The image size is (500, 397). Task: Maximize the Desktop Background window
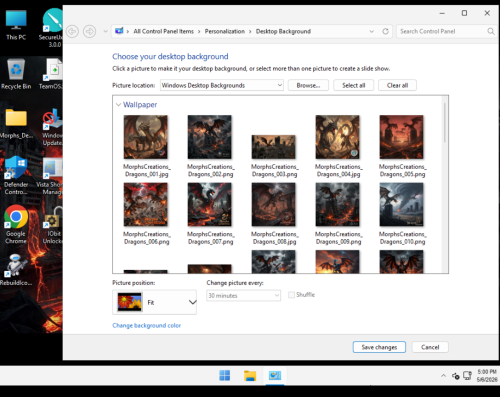(x=464, y=13)
